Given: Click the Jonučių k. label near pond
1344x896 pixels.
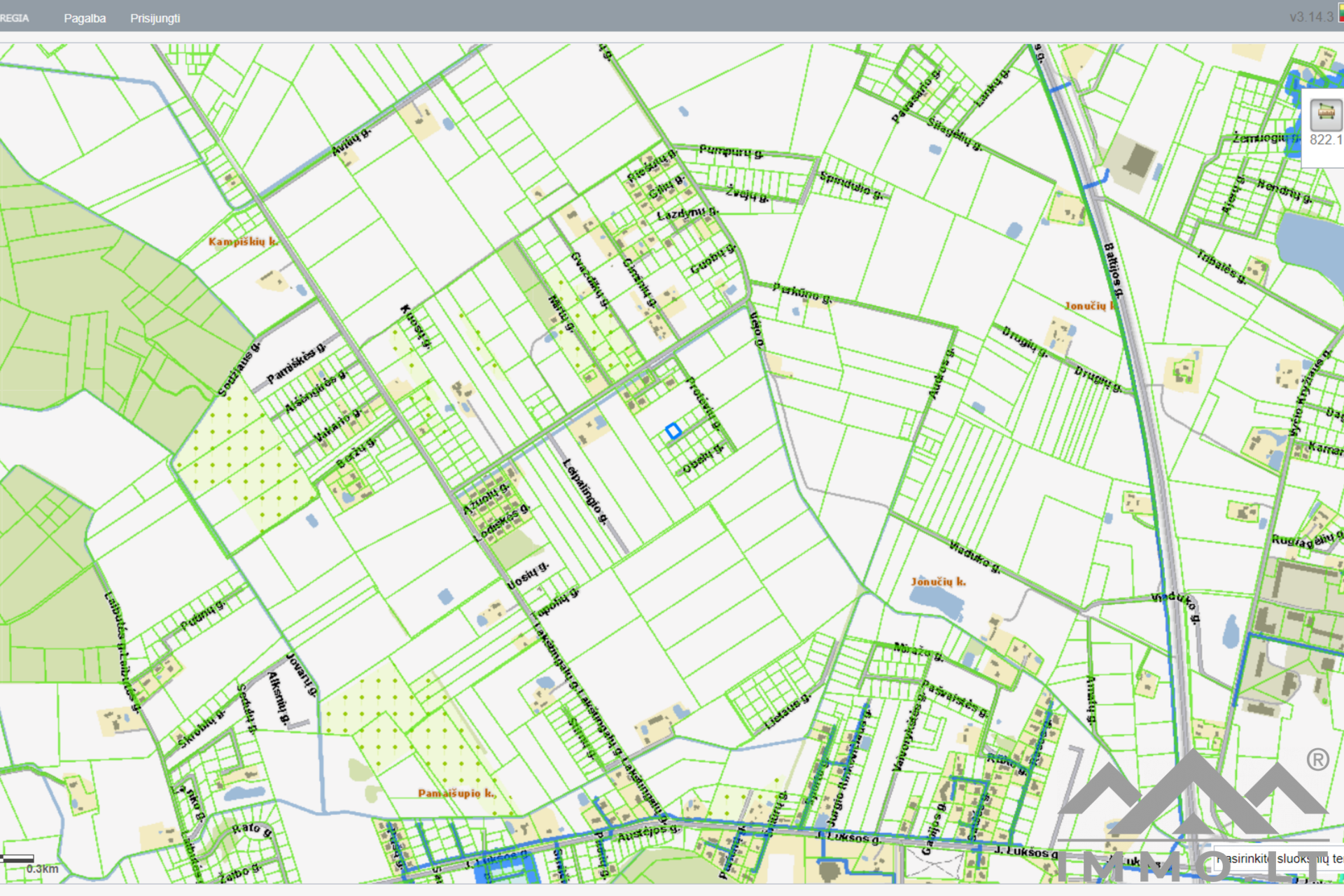Looking at the screenshot, I should tap(938, 582).
